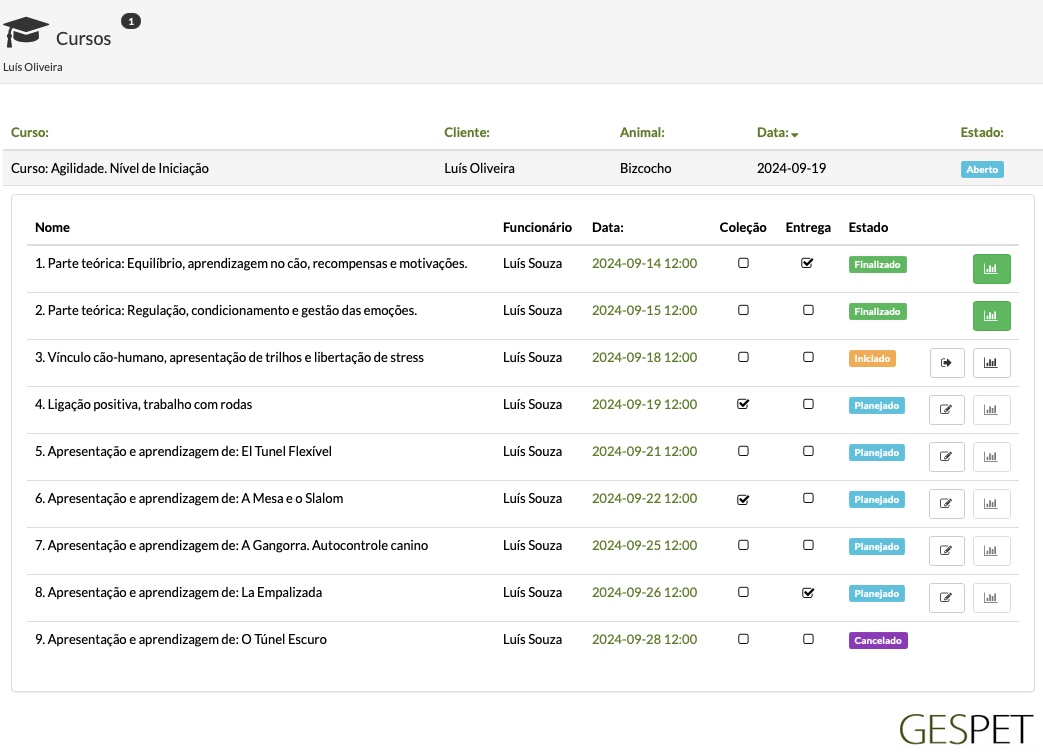
Task: Edit session 4 Ligação positiva with pencil icon
Action: pos(947,410)
